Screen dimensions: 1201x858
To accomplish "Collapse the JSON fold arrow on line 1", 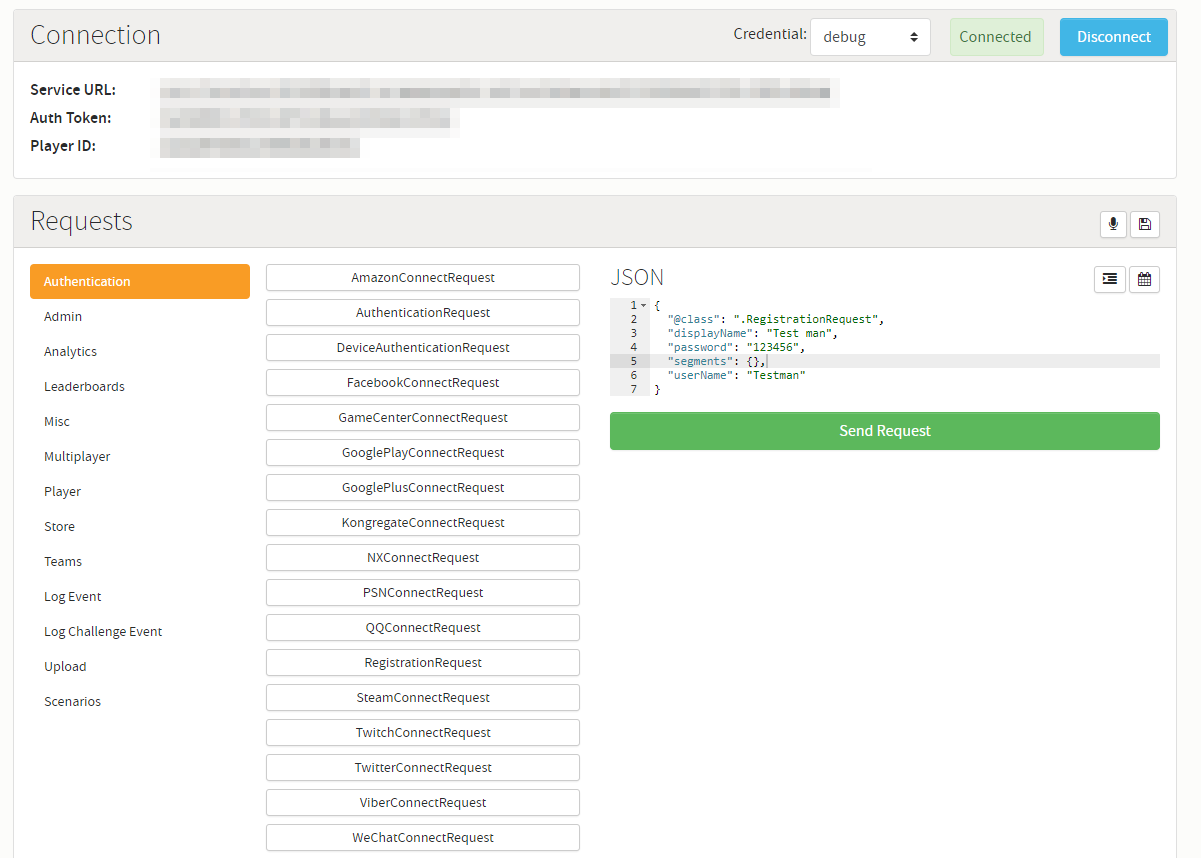I will click(x=643, y=305).
